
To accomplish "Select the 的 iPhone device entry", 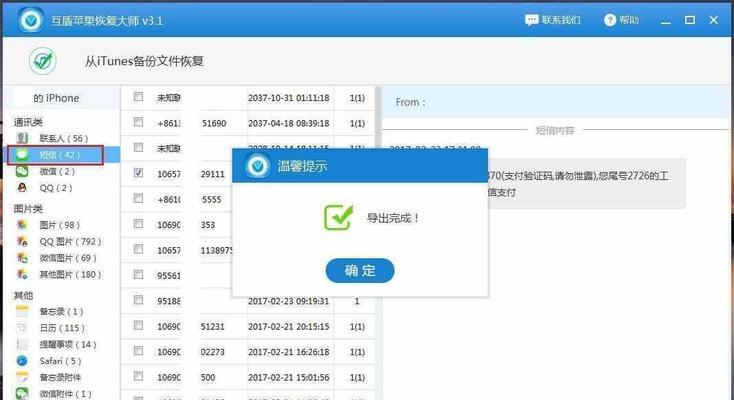I will [61, 98].
